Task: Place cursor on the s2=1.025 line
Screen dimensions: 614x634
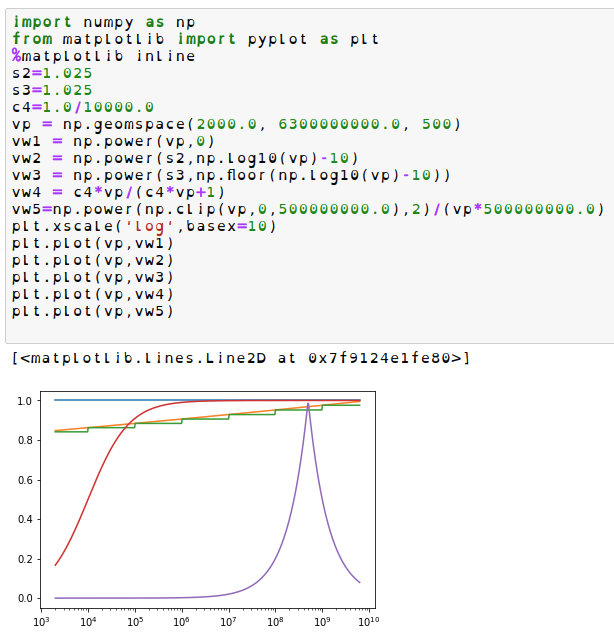Action: (53, 73)
